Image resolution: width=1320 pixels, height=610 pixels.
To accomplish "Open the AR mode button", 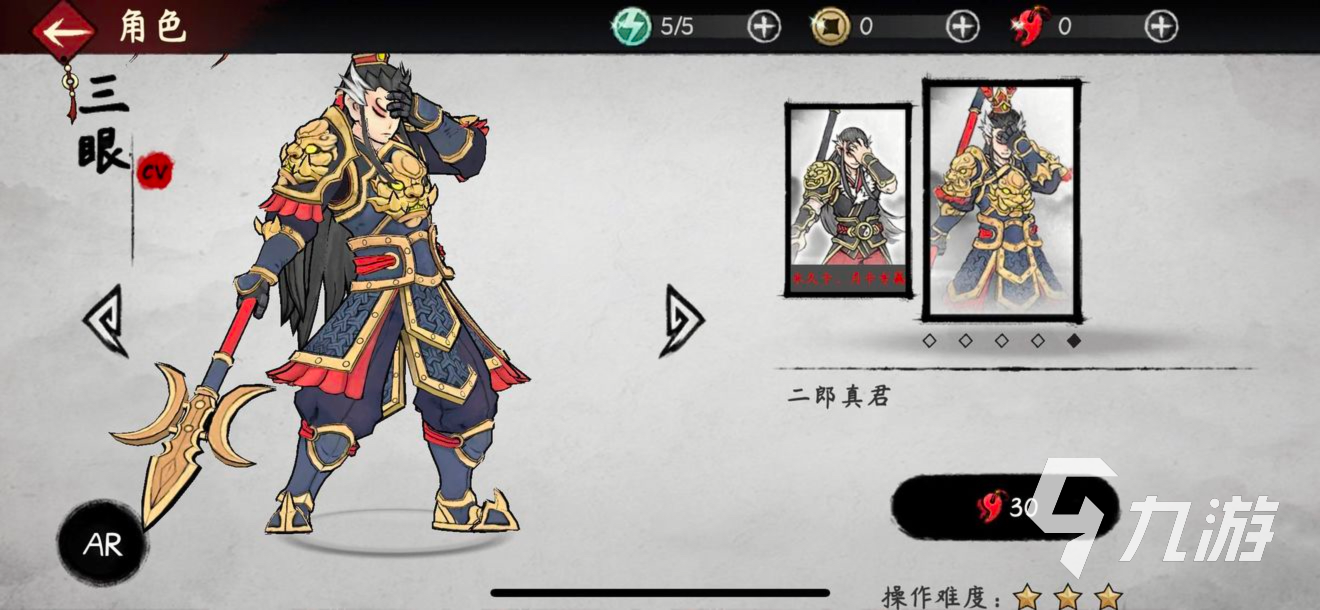I will pyautogui.click(x=101, y=544).
